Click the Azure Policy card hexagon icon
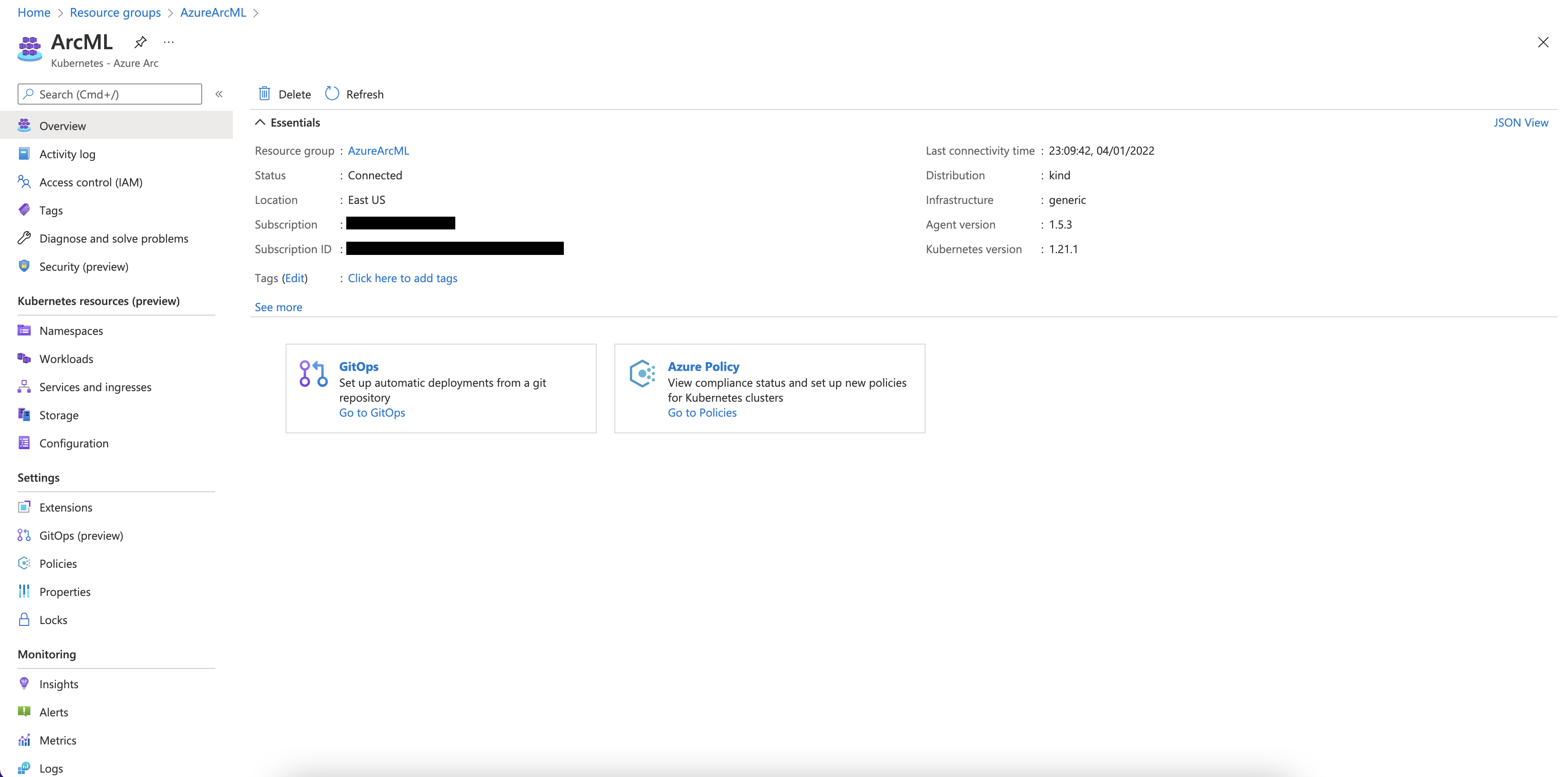Image resolution: width=1568 pixels, height=777 pixels. pyautogui.click(x=642, y=374)
